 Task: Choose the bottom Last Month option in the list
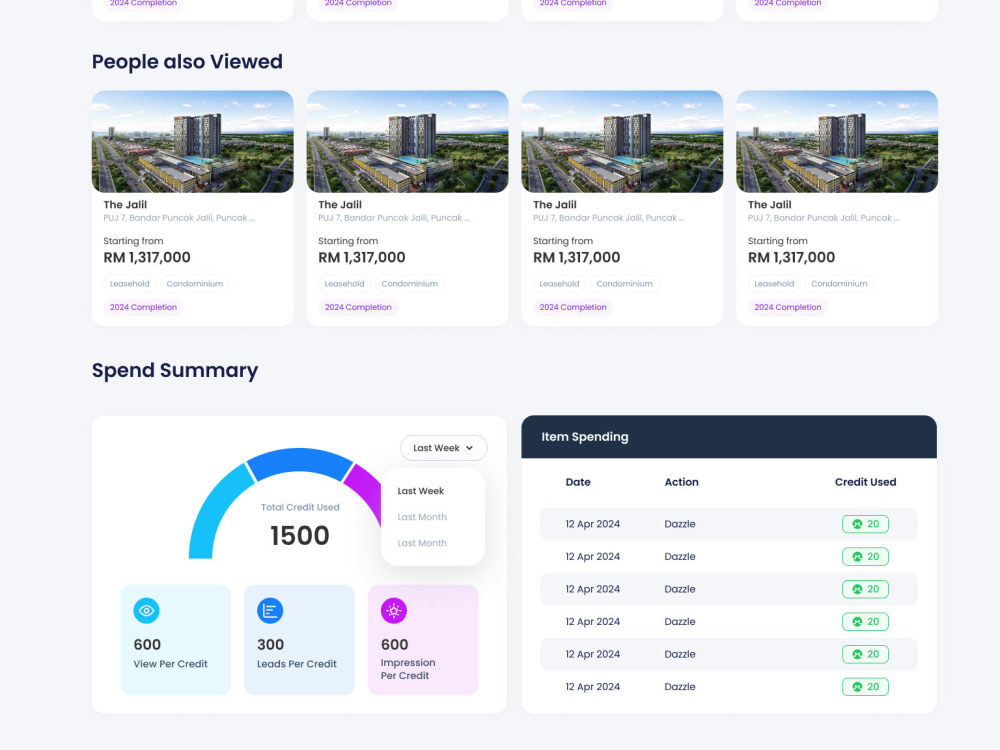(x=422, y=543)
